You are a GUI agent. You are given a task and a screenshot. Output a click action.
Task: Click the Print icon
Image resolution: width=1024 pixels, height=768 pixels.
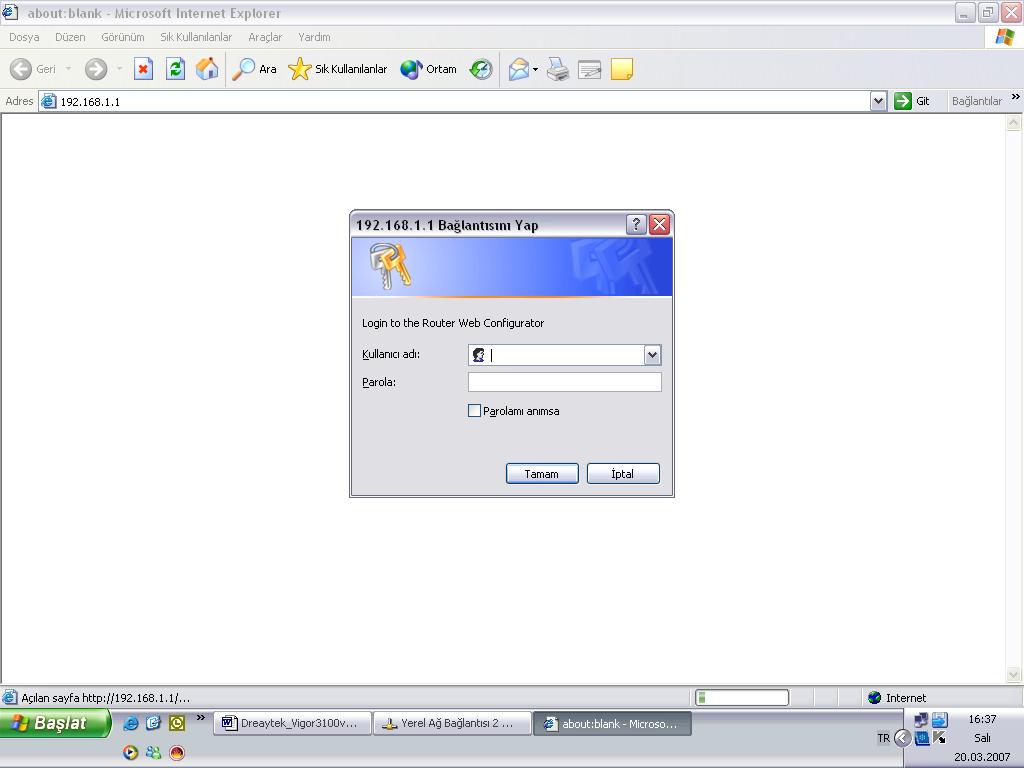pos(558,69)
